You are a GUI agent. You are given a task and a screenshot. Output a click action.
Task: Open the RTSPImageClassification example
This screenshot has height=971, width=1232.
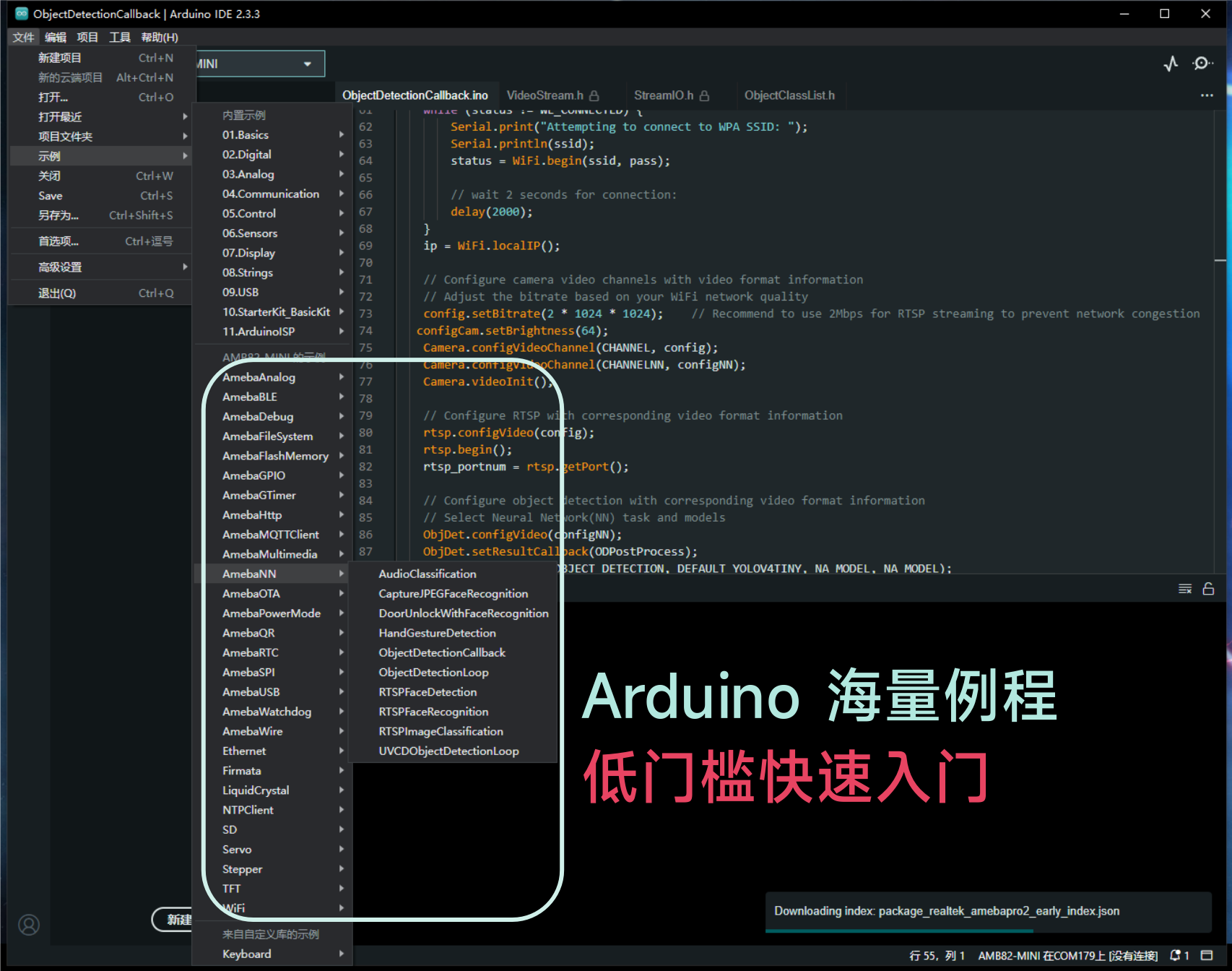click(453, 731)
